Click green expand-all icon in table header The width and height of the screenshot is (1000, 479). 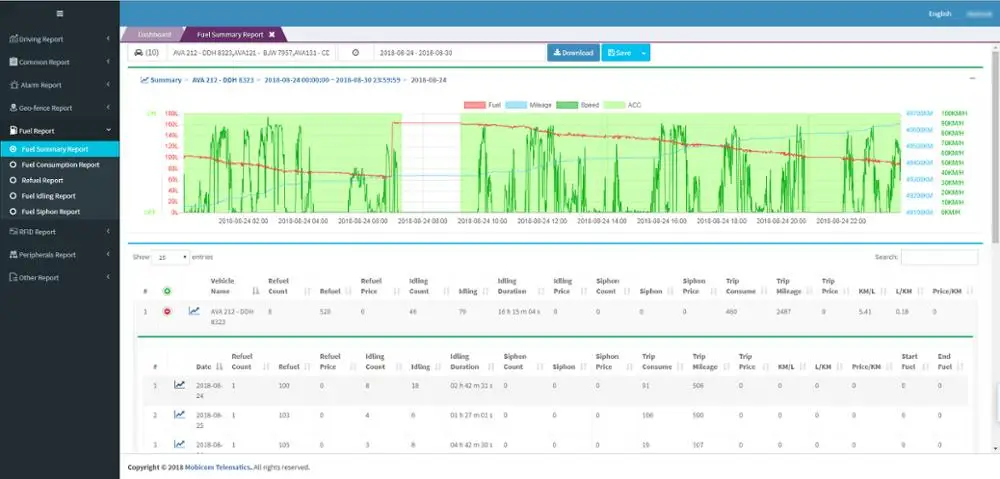tap(167, 290)
